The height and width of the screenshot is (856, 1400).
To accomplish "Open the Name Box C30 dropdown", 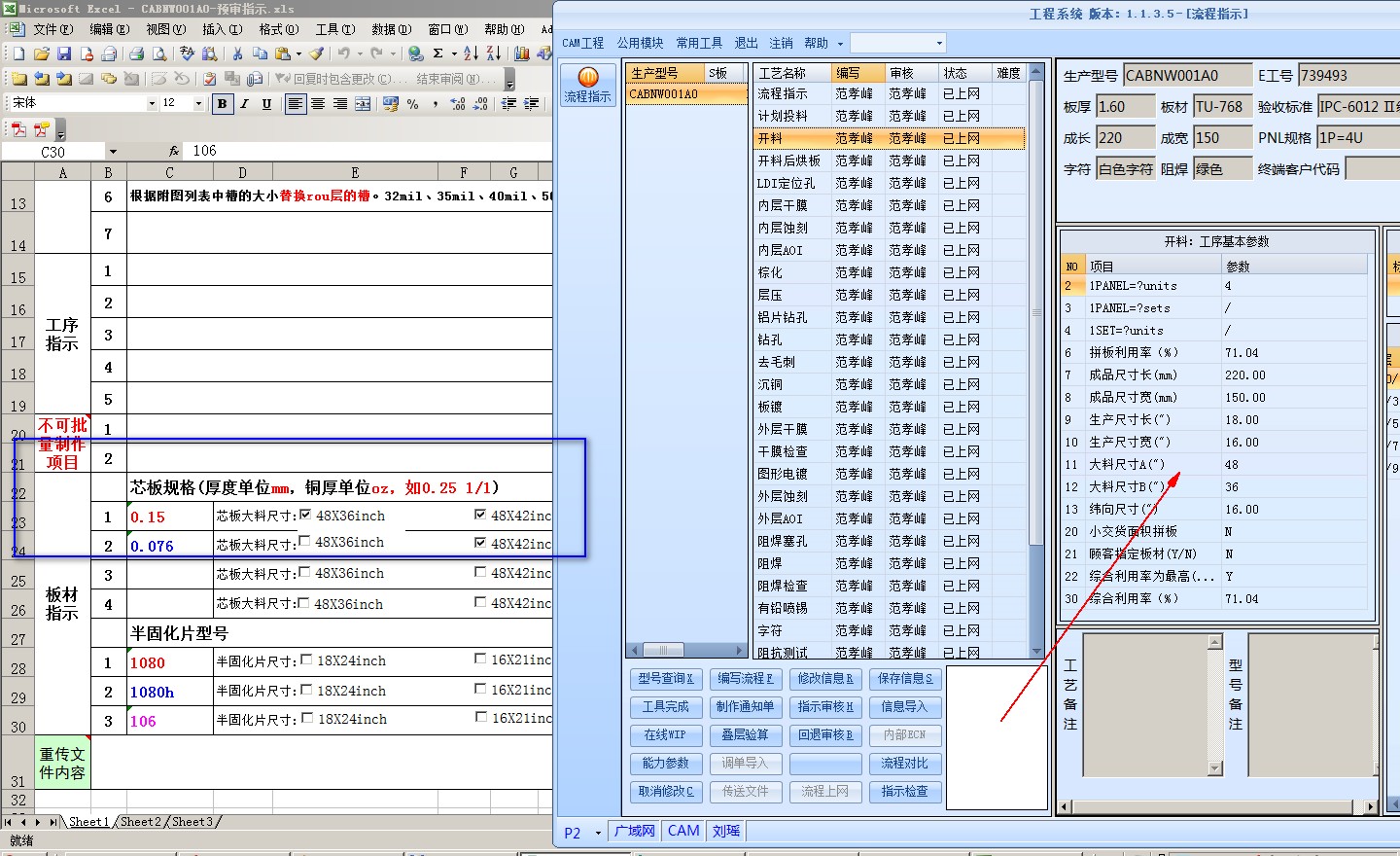I will pyautogui.click(x=113, y=151).
